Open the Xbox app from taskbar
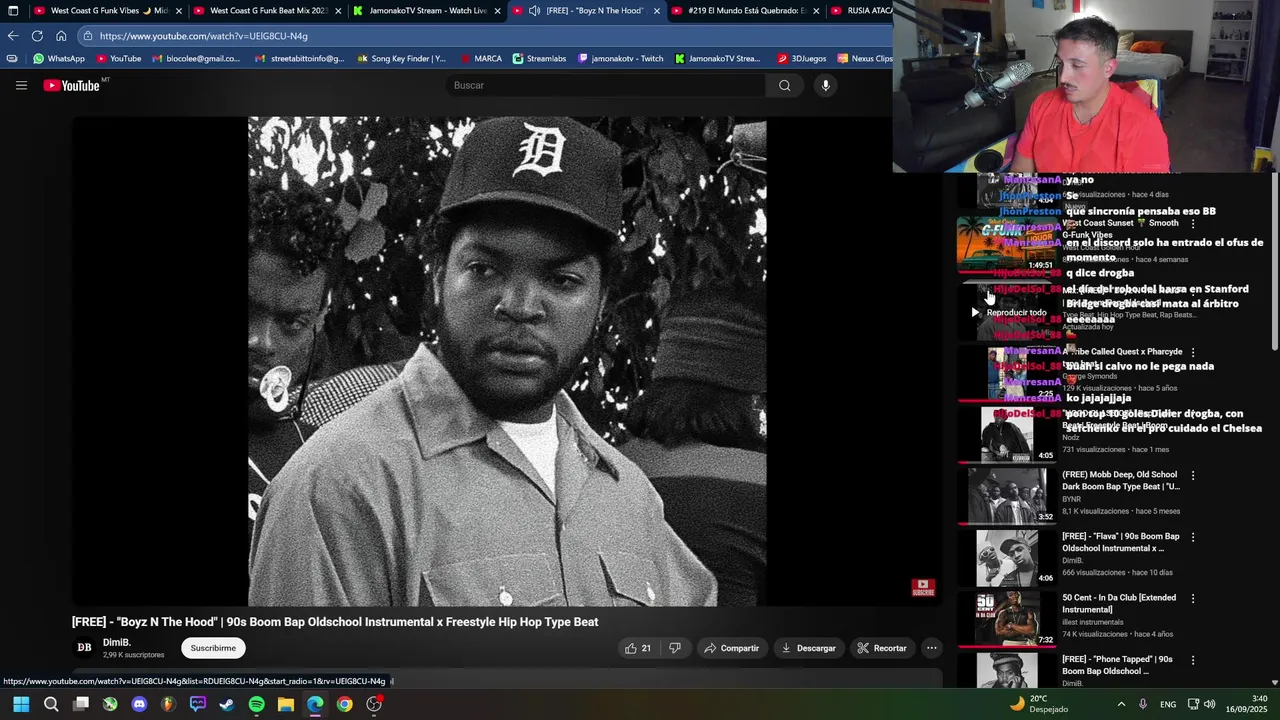The width and height of the screenshot is (1280, 720). coord(110,704)
